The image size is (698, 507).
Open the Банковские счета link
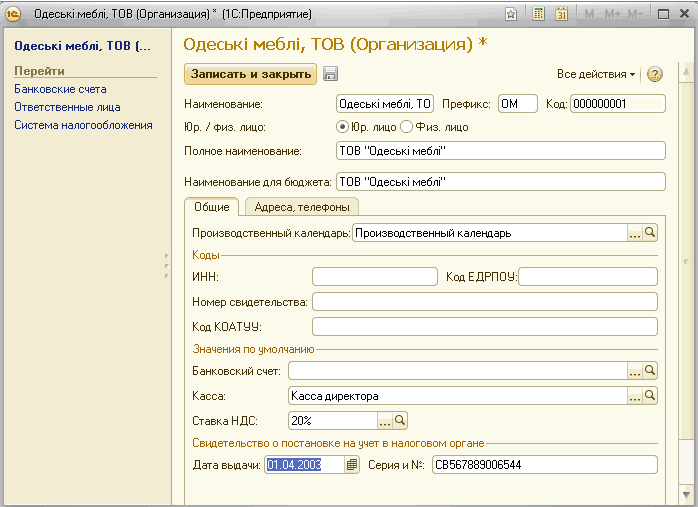click(x=60, y=89)
